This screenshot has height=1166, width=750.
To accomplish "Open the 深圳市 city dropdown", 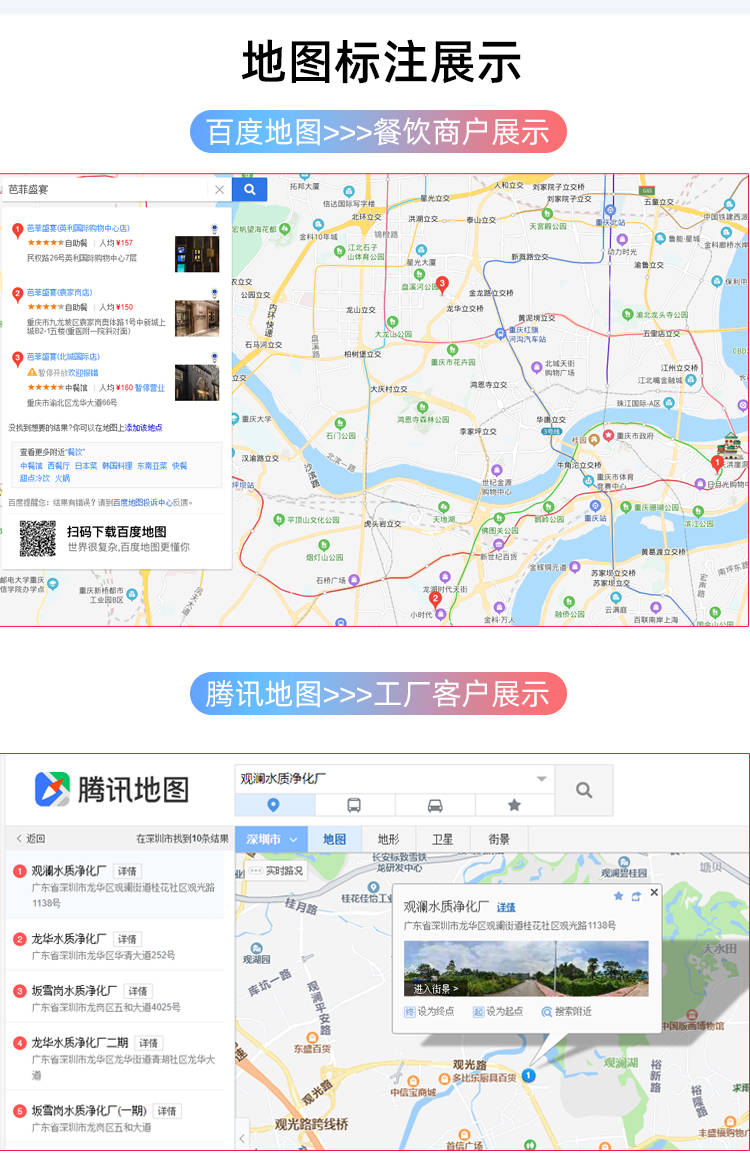I will click(x=271, y=840).
